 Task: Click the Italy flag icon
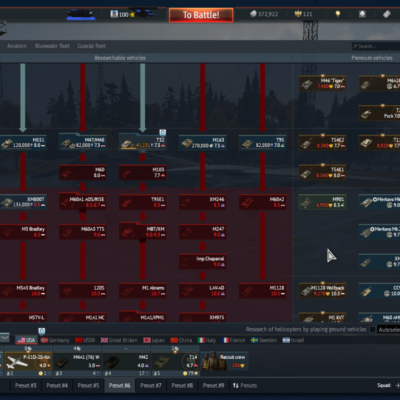pos(201,340)
